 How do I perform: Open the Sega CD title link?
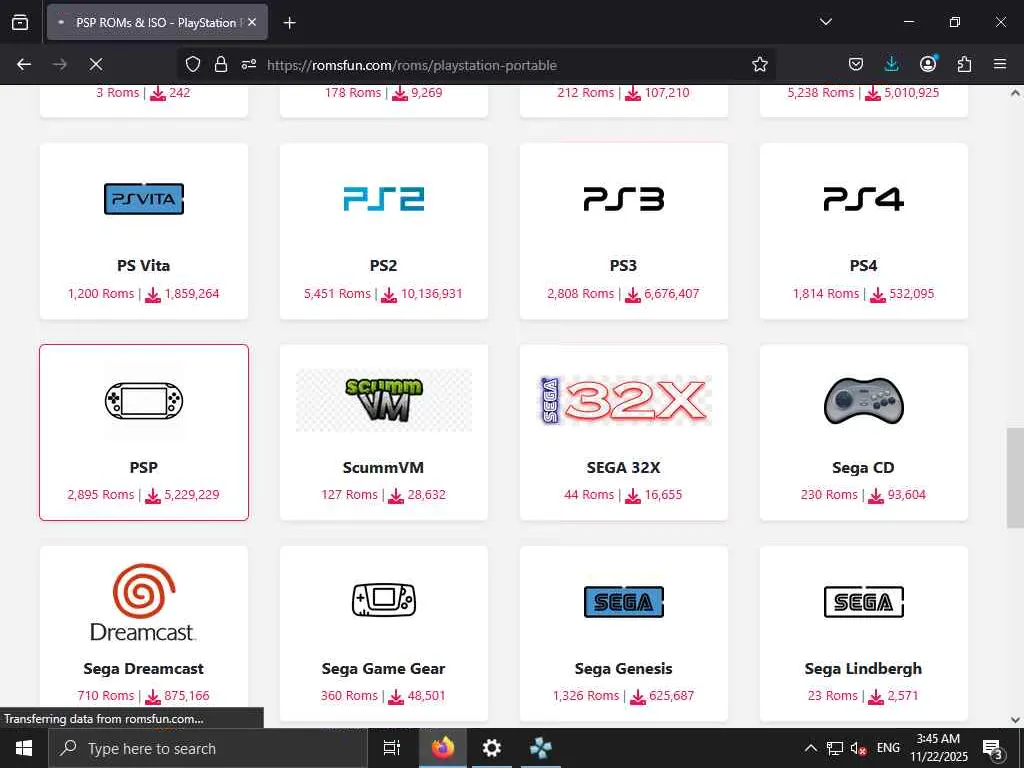pyautogui.click(x=863, y=468)
